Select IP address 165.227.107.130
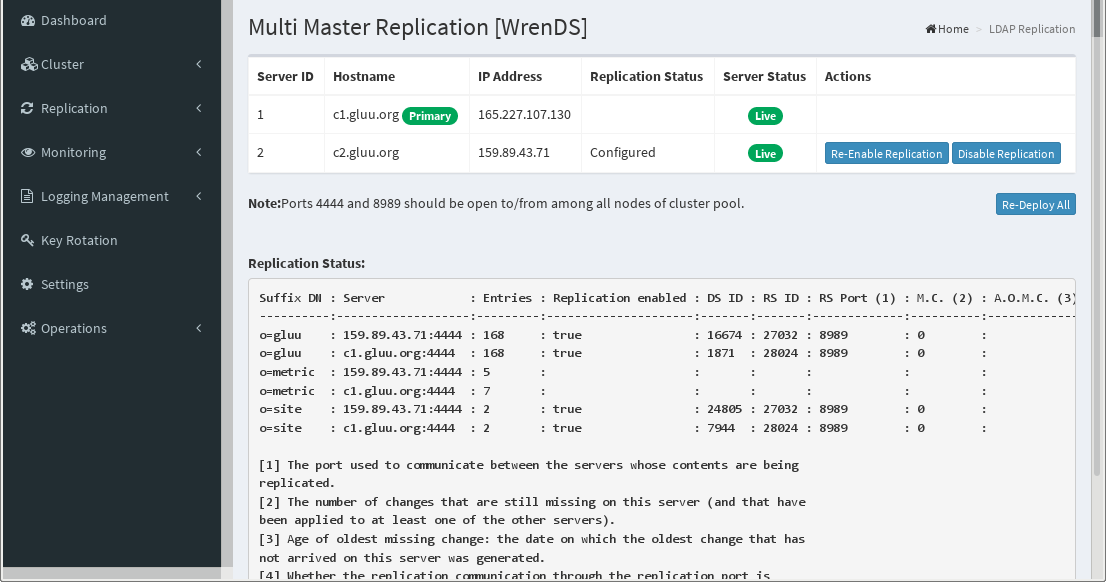Viewport: 1106px width, 582px height. (x=524, y=114)
